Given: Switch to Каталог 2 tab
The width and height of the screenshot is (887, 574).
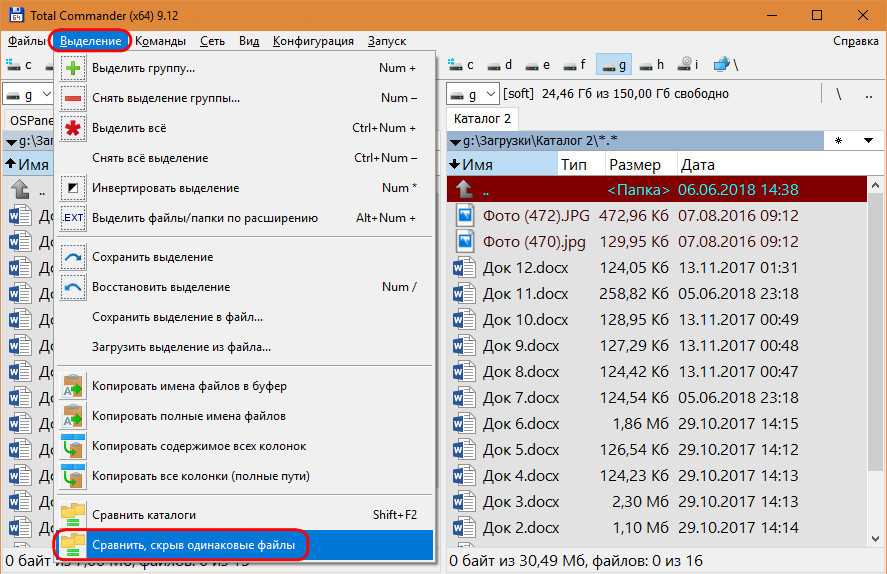Looking at the screenshot, I should coord(482,119).
